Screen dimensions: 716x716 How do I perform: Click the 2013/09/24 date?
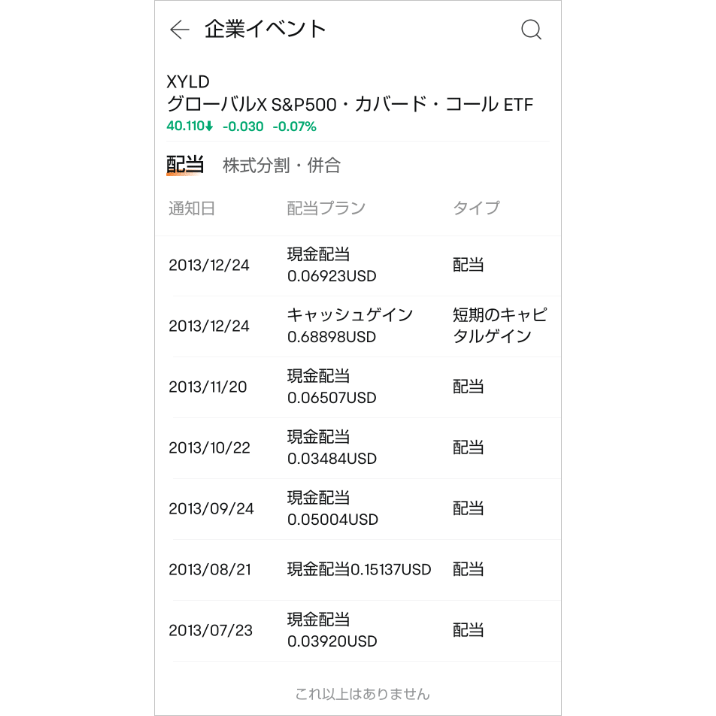[211, 508]
